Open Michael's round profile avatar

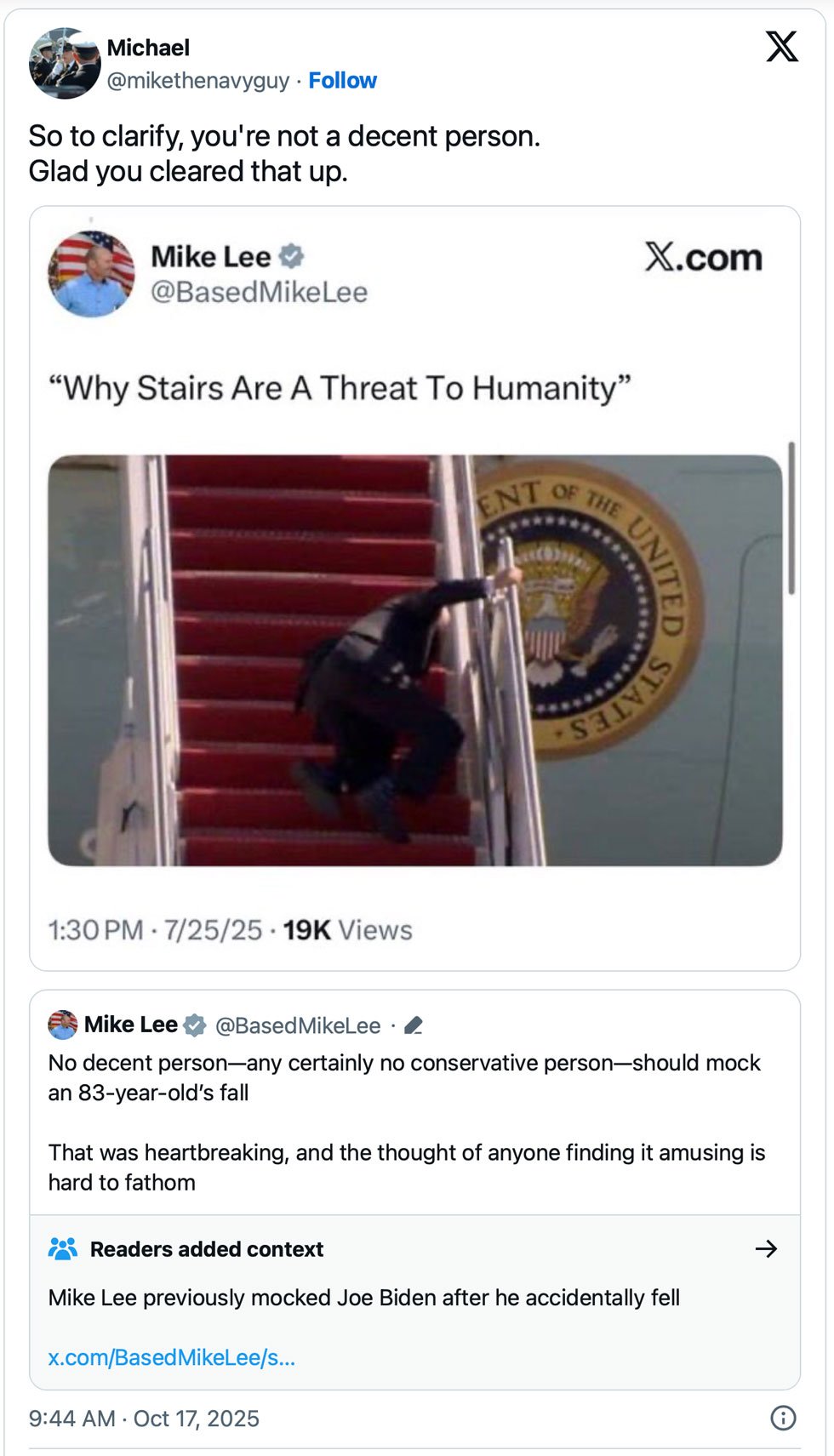[65, 64]
